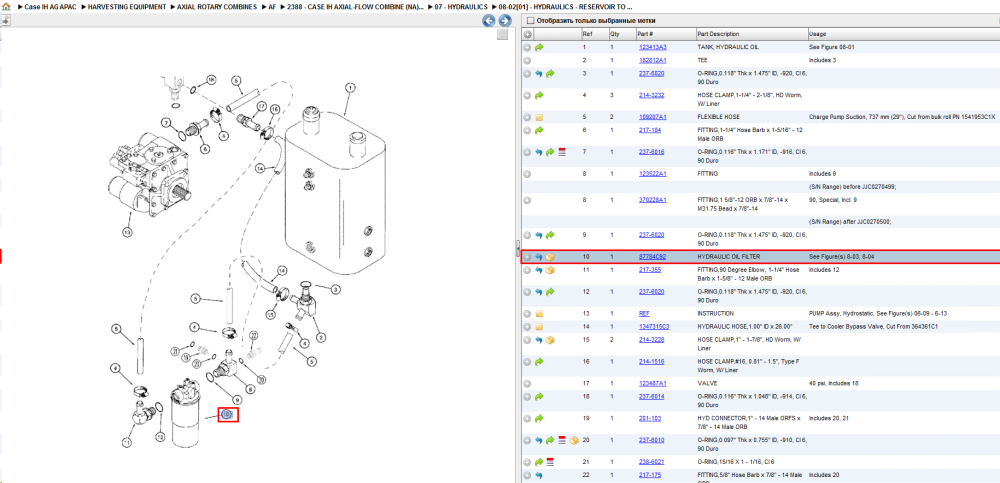
Task: Click 'See Figure(s) 8-03, 8-04' usage text
Action: point(842,257)
